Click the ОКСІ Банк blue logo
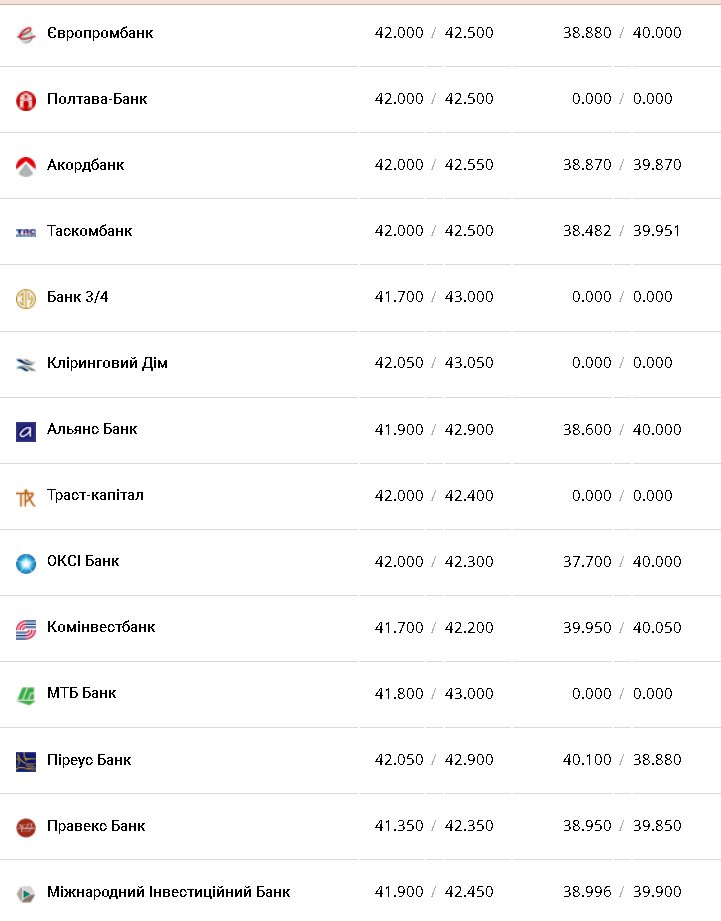The width and height of the screenshot is (721, 921). (26, 563)
